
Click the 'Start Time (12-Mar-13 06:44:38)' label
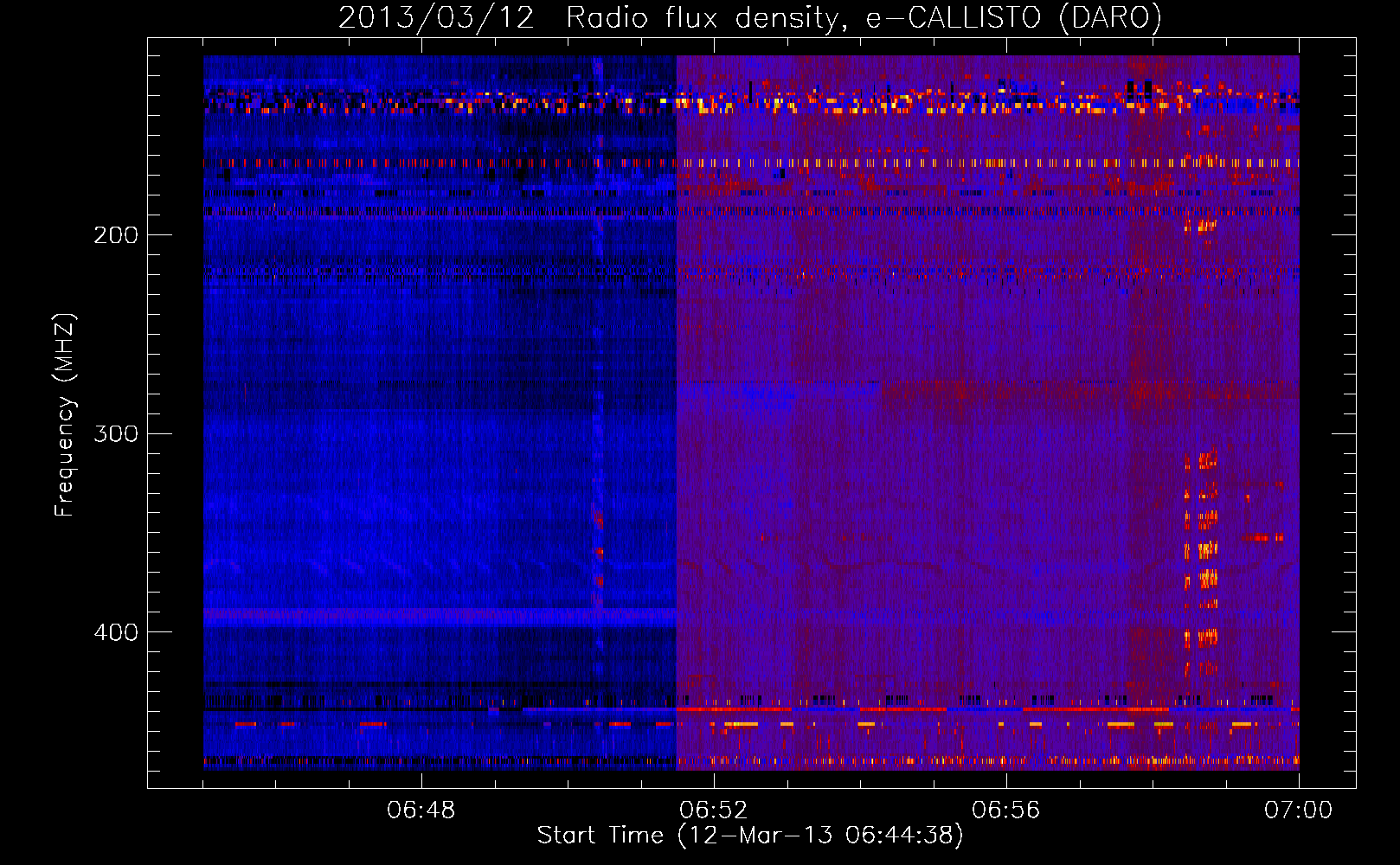pos(750,836)
